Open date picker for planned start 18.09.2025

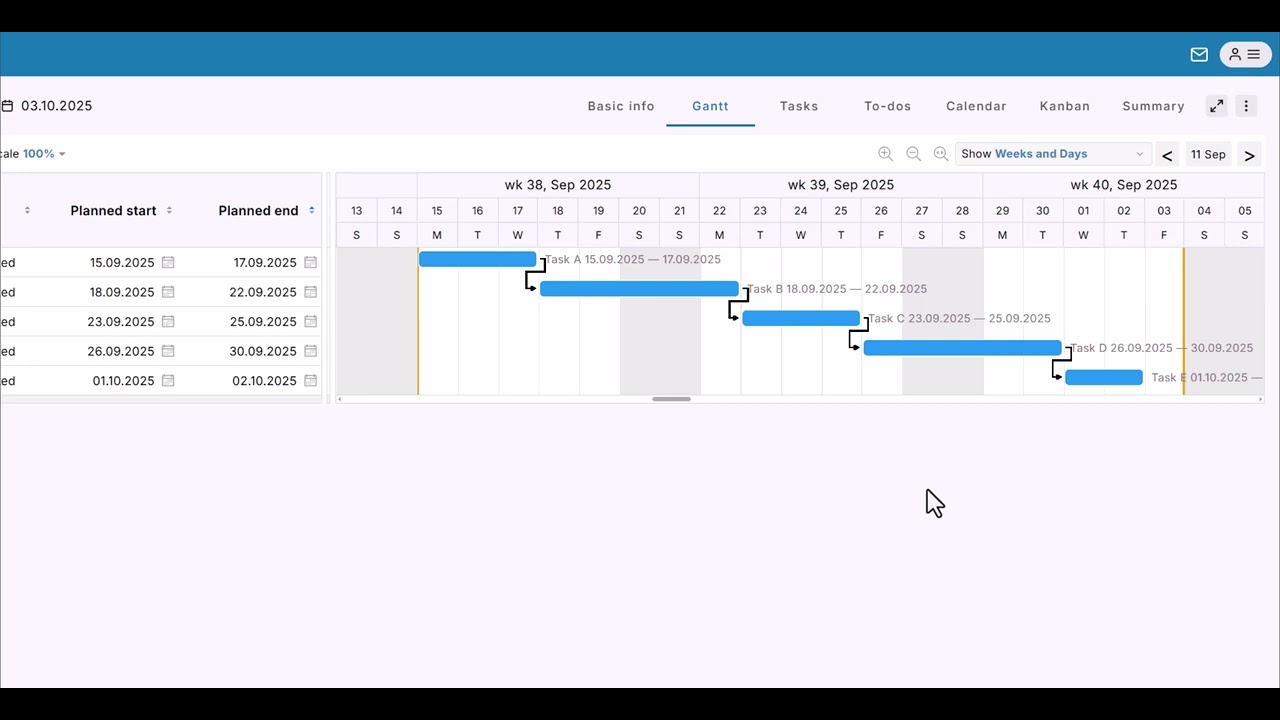pos(168,292)
